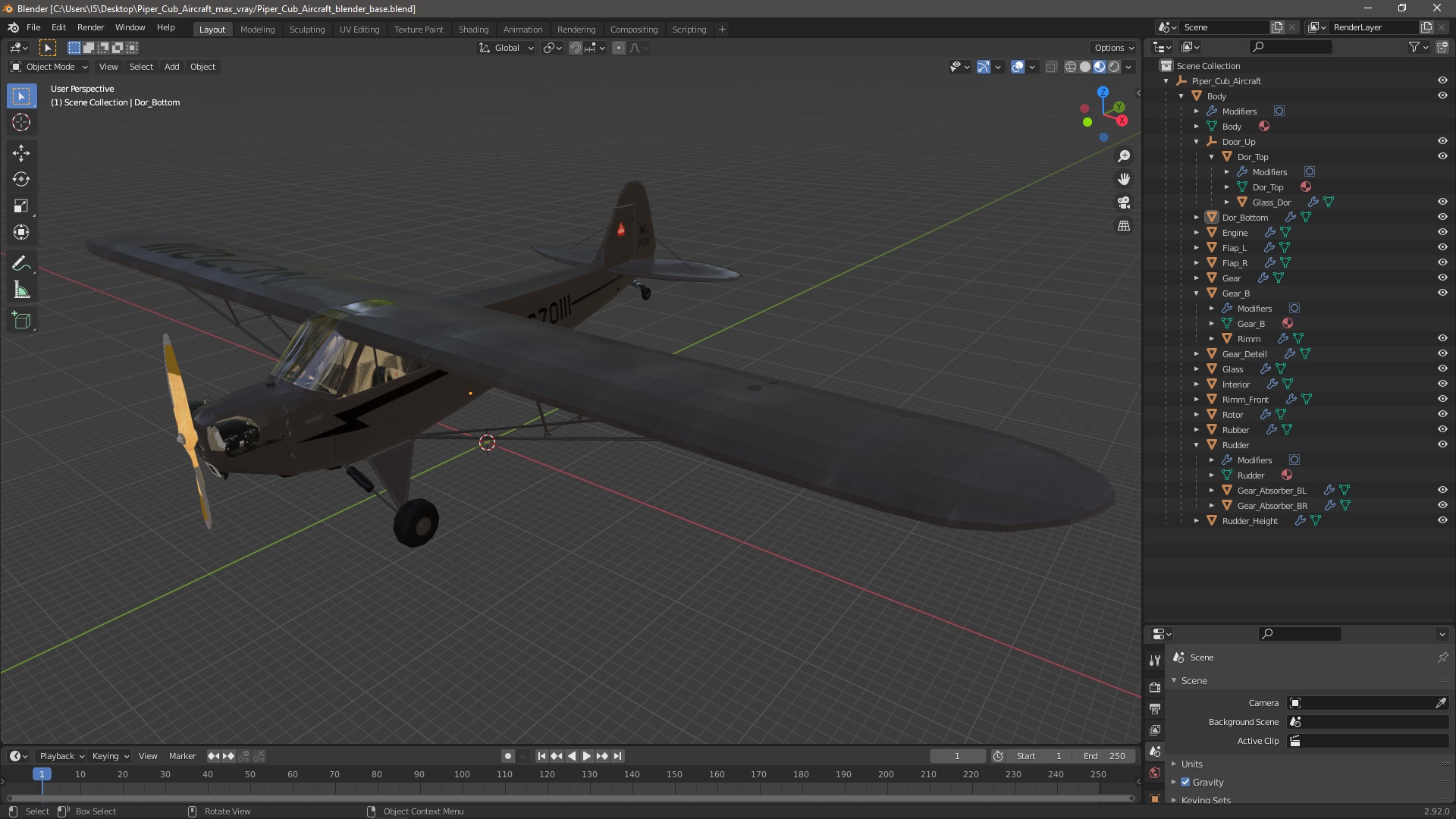
Task: Select the Move tool in toolbar
Action: pos(21,152)
